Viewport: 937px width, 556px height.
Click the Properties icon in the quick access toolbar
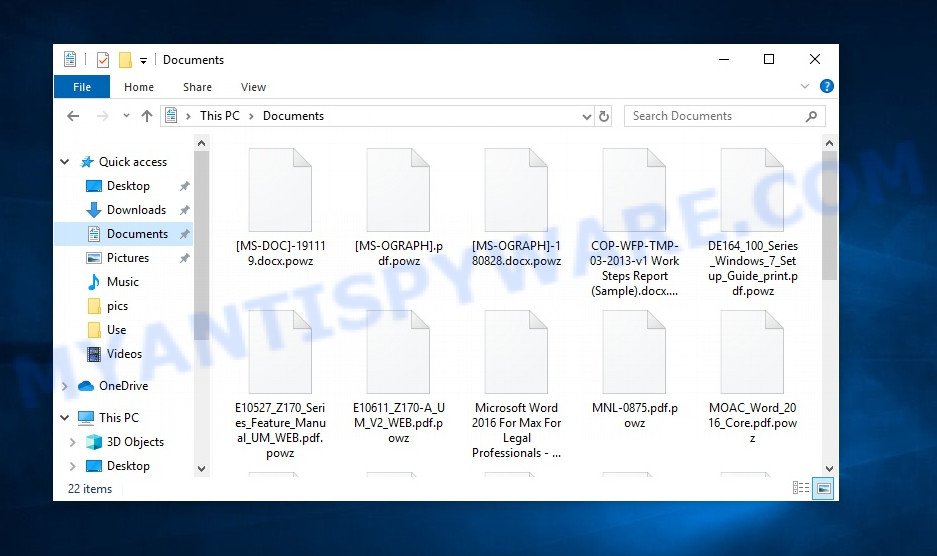(x=103, y=60)
